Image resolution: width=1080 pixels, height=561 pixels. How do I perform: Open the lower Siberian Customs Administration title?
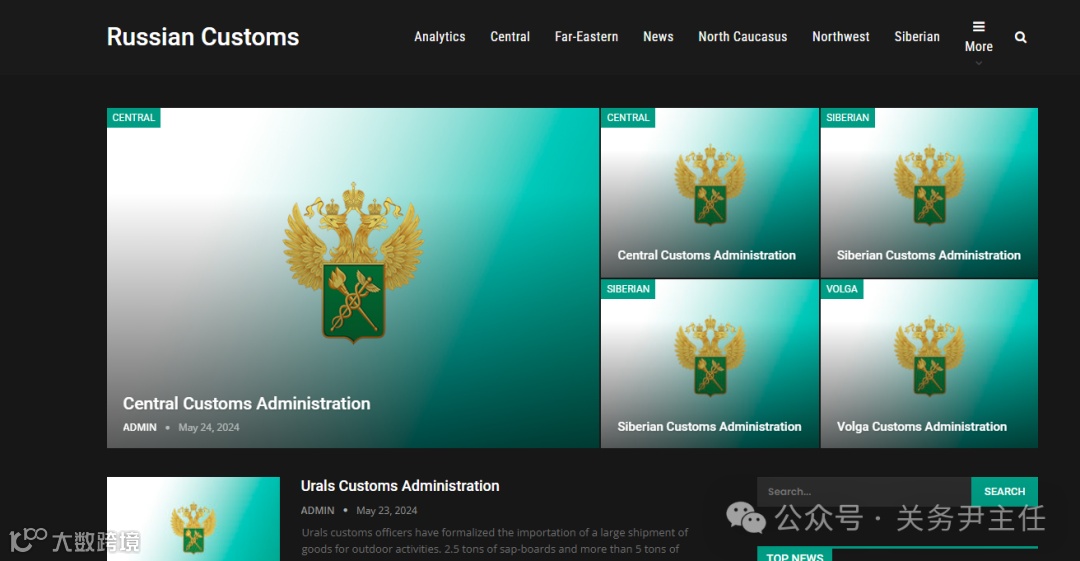click(709, 427)
